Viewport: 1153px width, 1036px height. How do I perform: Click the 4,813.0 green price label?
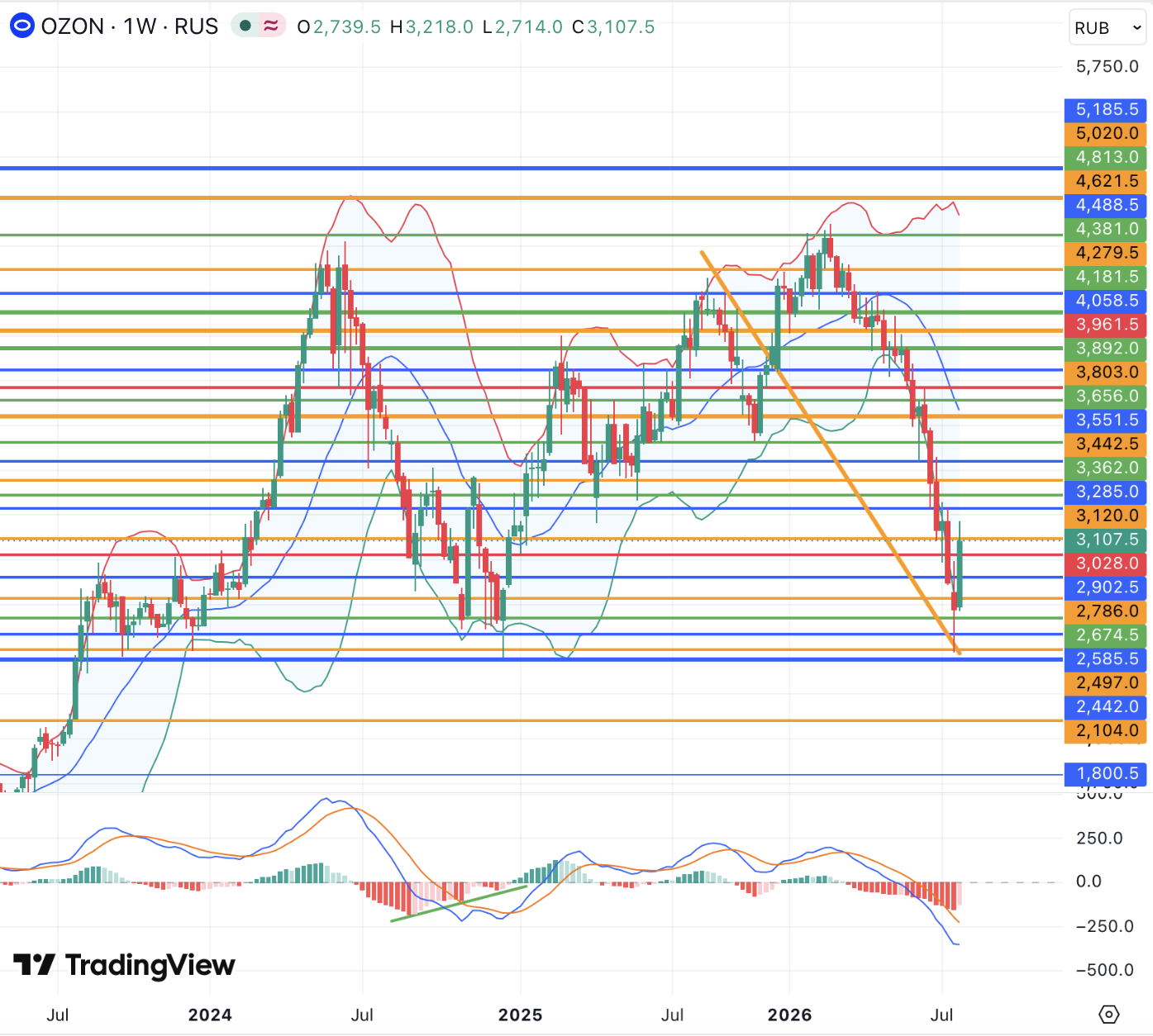point(1107,157)
